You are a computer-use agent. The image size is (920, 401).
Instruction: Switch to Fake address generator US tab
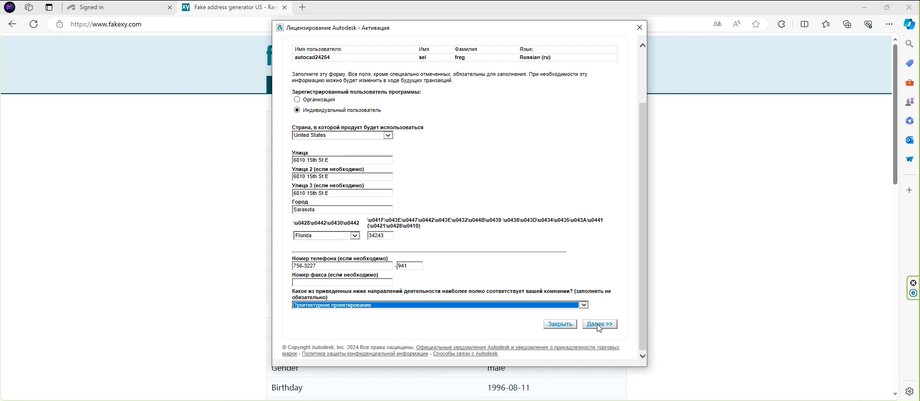234,8
